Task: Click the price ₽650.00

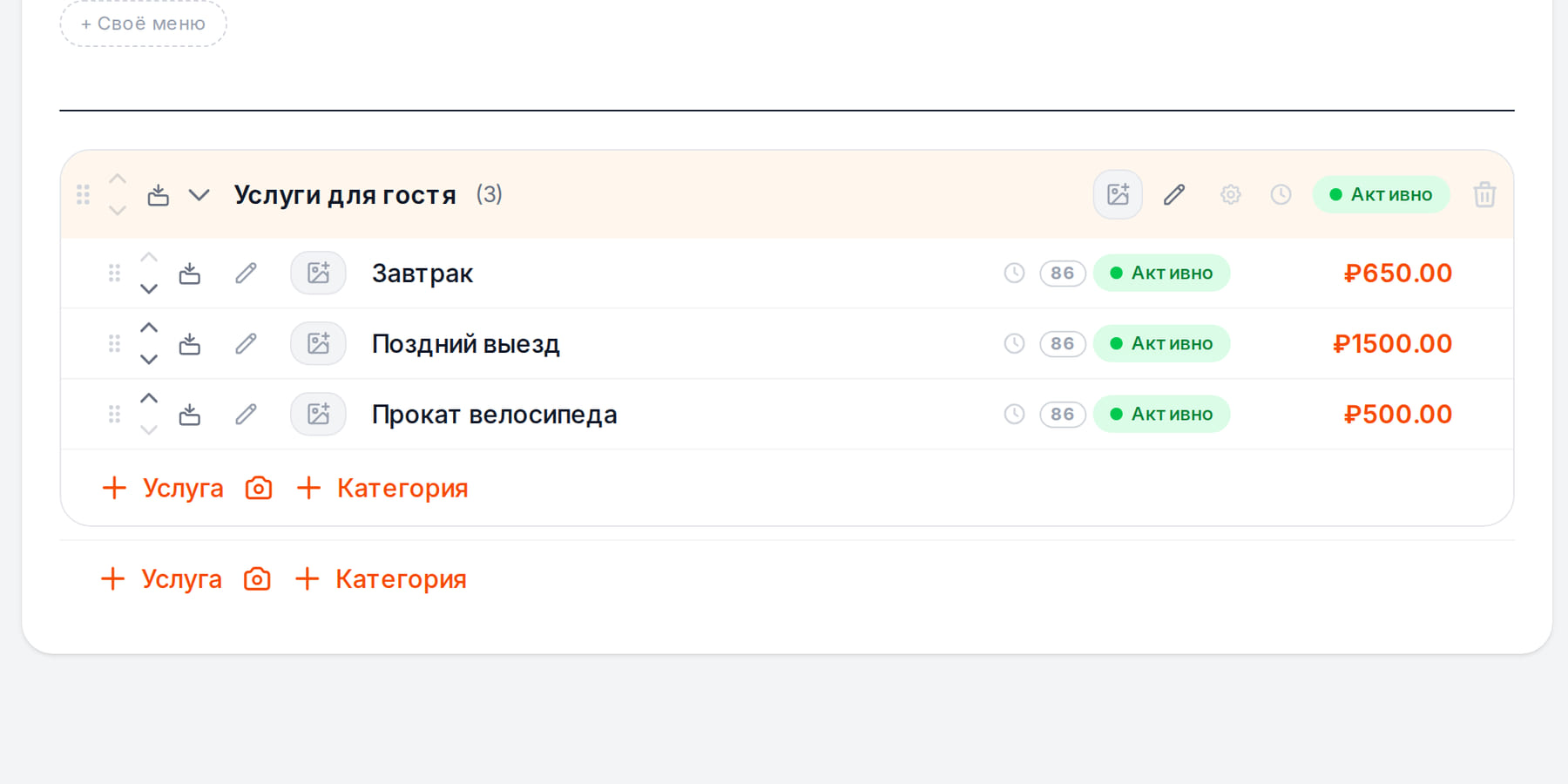Action: click(x=1397, y=274)
